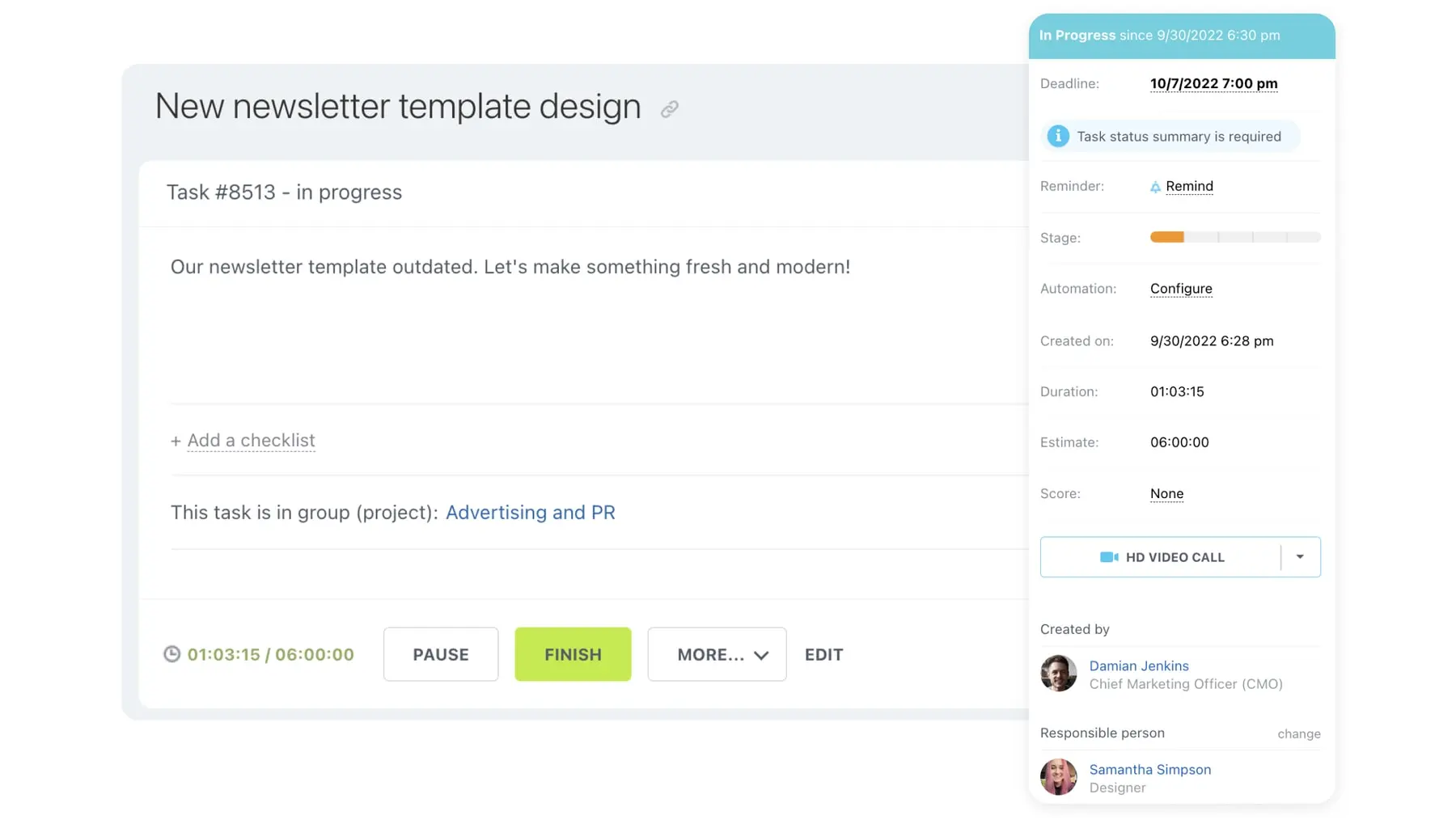Set the task score from None
Image resolution: width=1456 pixels, height=824 pixels.
click(x=1166, y=493)
